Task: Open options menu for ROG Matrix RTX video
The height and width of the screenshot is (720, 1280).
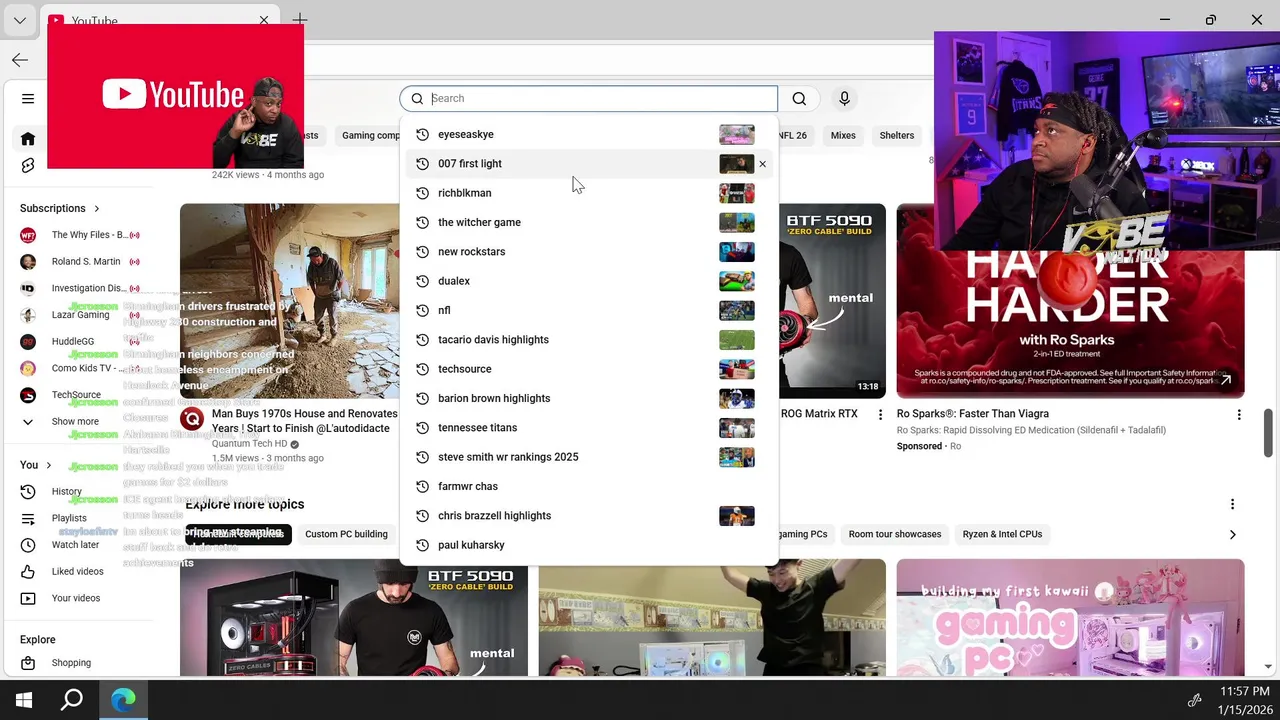Action: (x=881, y=415)
